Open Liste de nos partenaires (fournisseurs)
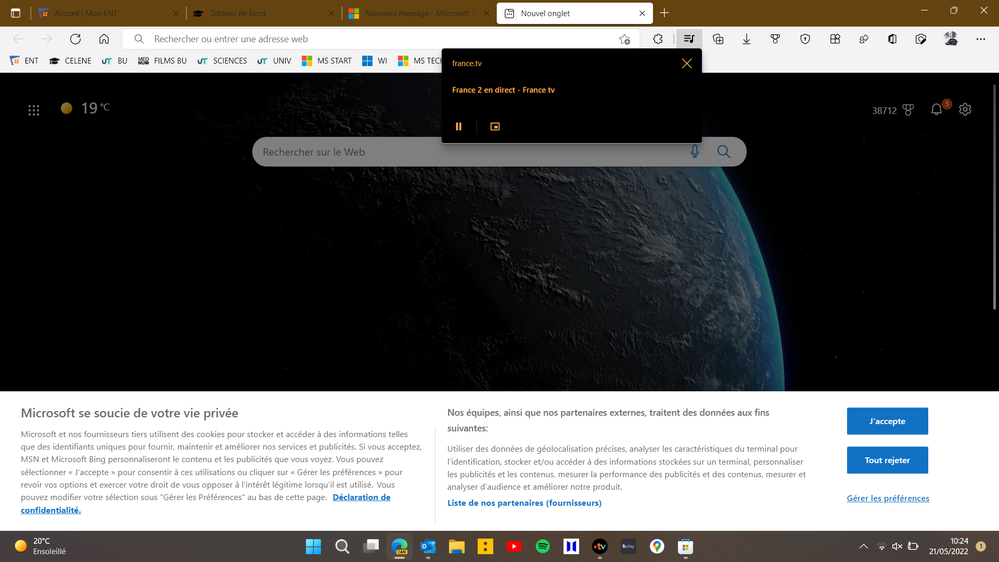 (524, 503)
